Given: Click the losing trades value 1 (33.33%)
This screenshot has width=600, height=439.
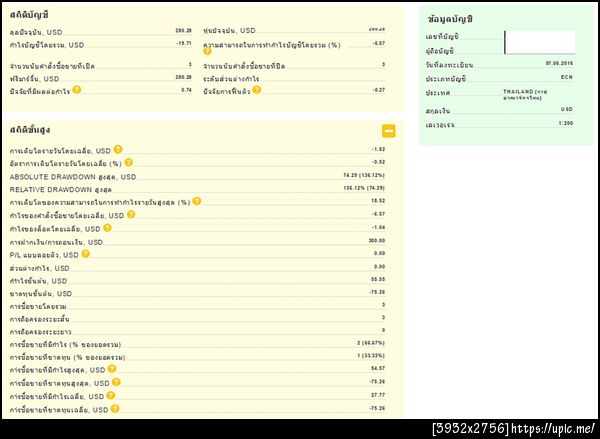Looking at the screenshot, I should pos(371,356).
